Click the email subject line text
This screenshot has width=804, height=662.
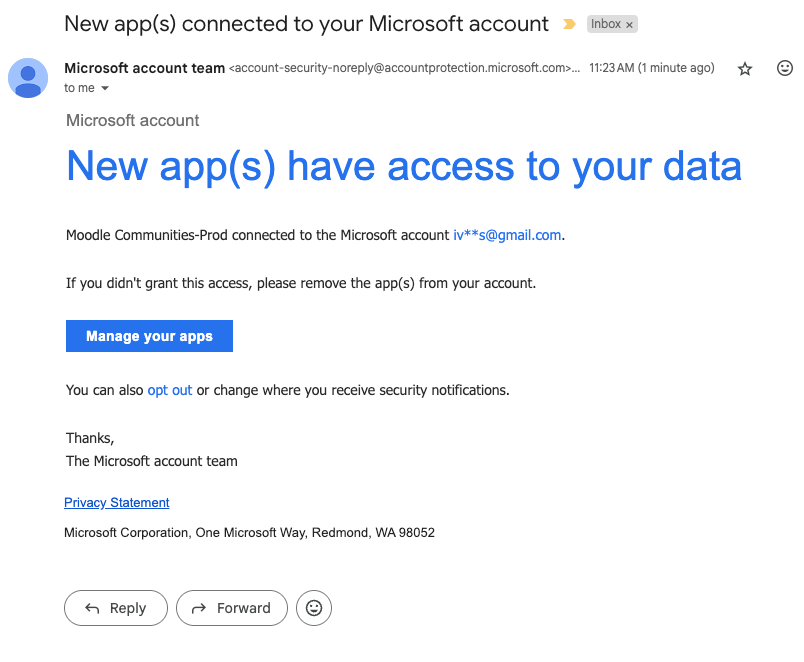[306, 24]
